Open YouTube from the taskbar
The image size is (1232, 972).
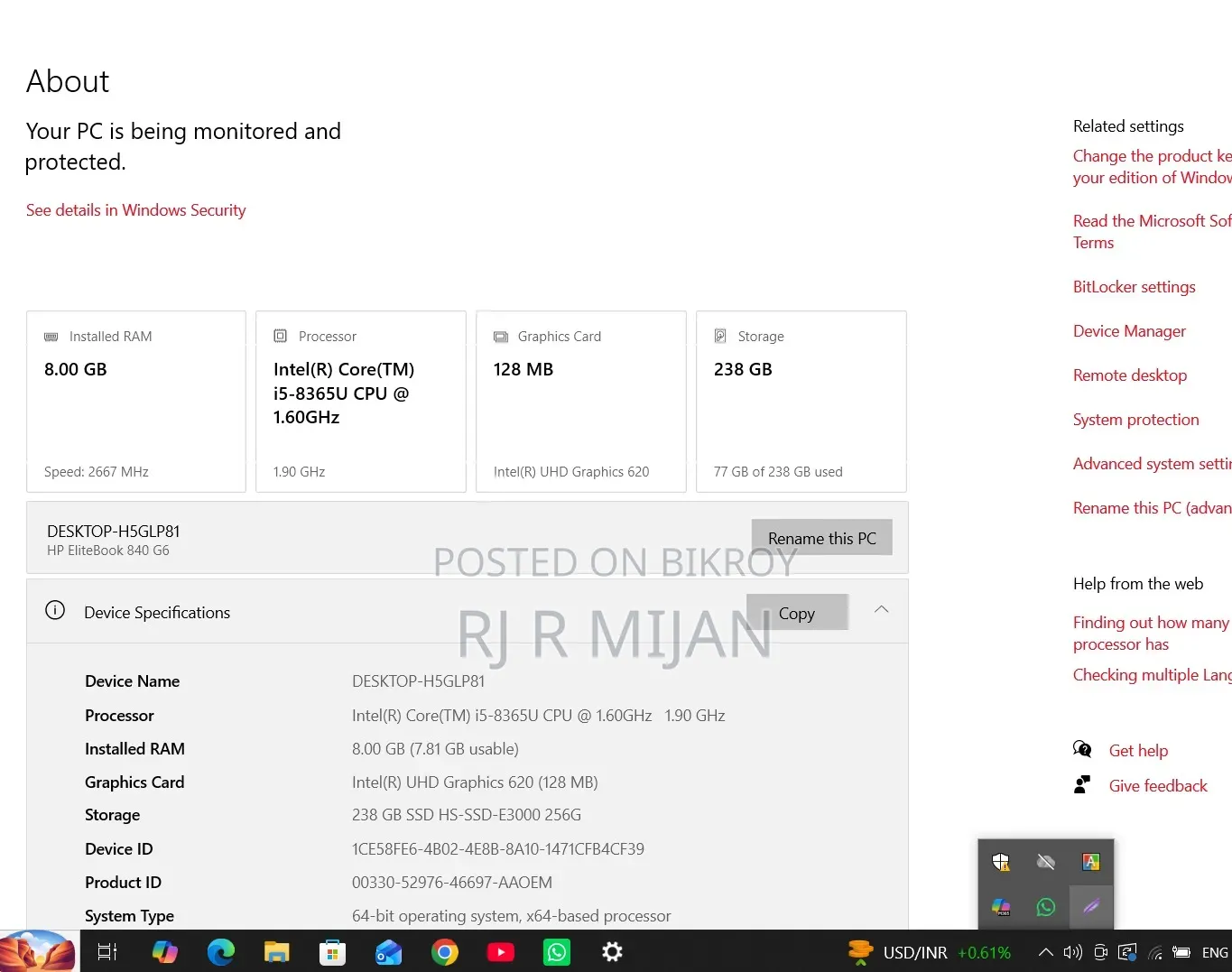501,951
